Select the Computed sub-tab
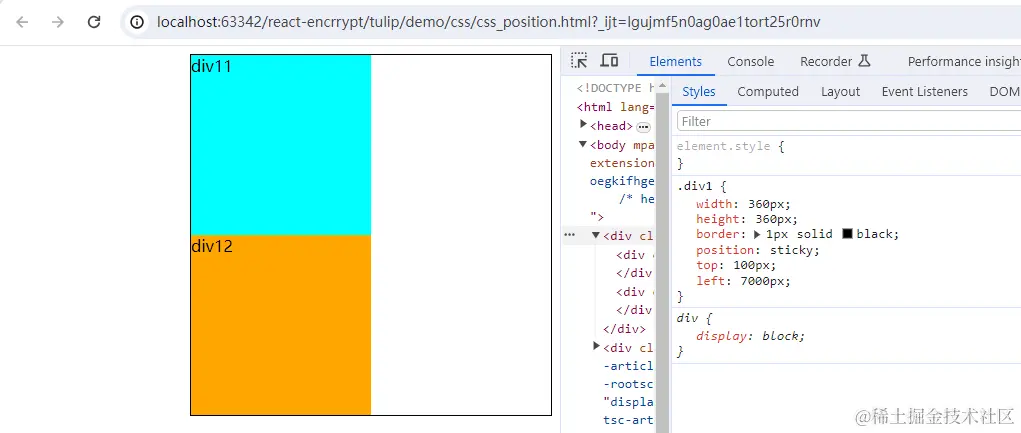Viewport: 1021px width, 433px height. 768,92
